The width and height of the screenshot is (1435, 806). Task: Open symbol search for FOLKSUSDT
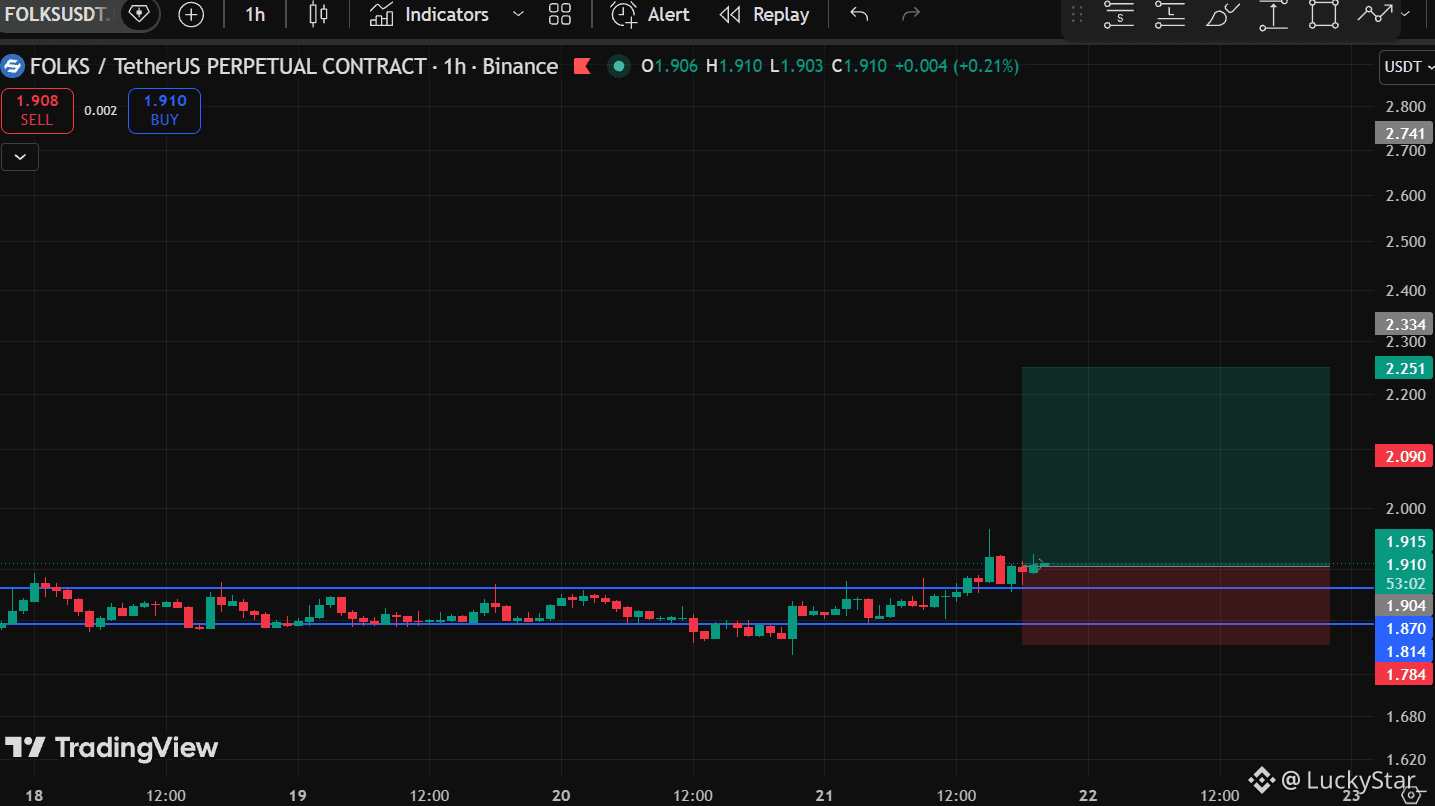[57, 14]
